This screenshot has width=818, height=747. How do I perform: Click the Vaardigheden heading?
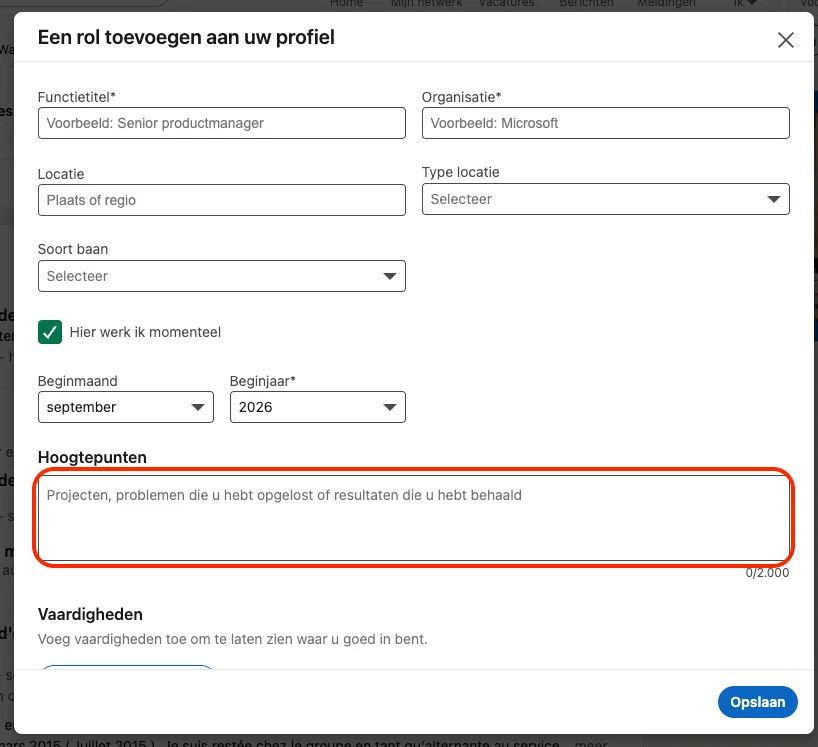tap(90, 615)
